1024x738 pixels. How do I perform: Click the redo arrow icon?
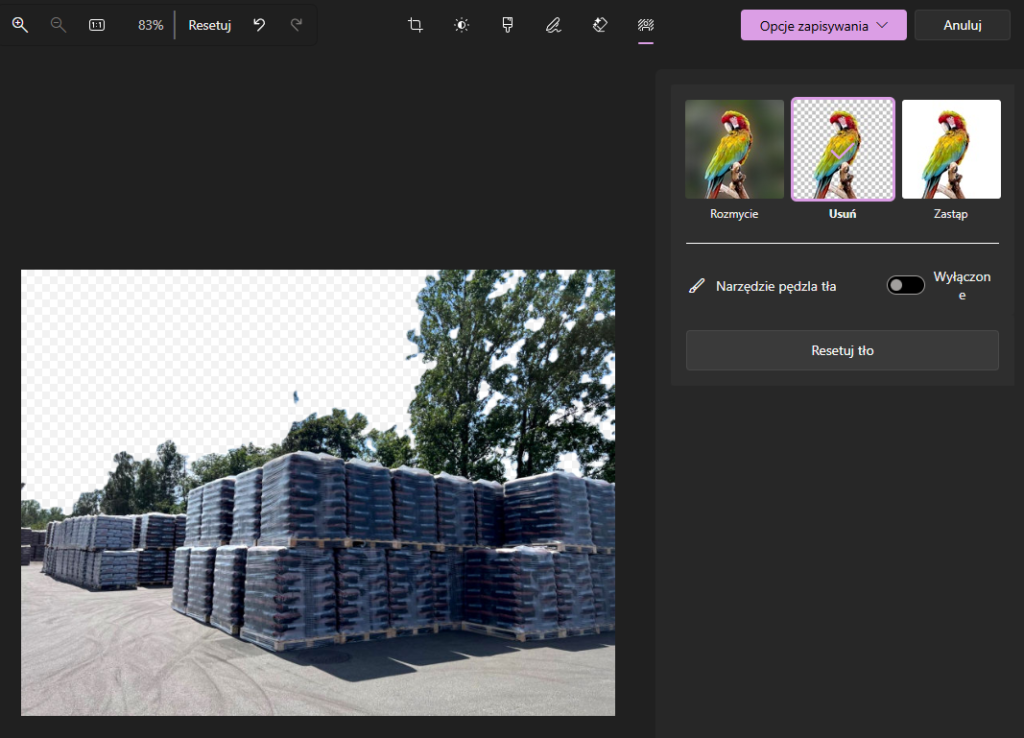[x=296, y=25]
